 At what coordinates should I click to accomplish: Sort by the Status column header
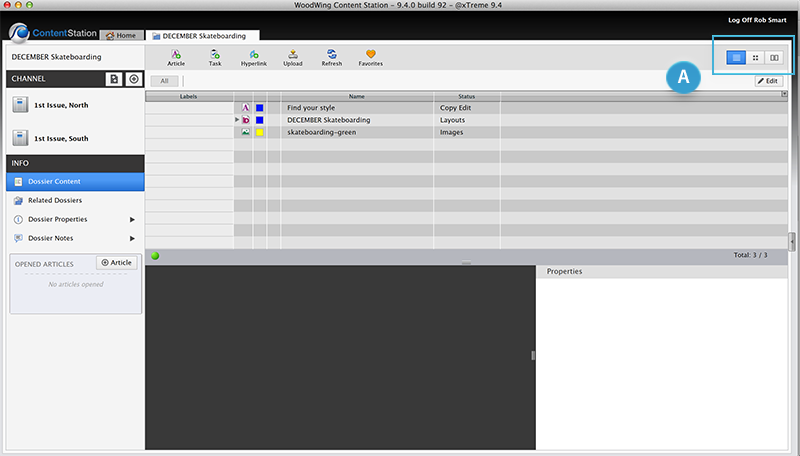(x=467, y=96)
